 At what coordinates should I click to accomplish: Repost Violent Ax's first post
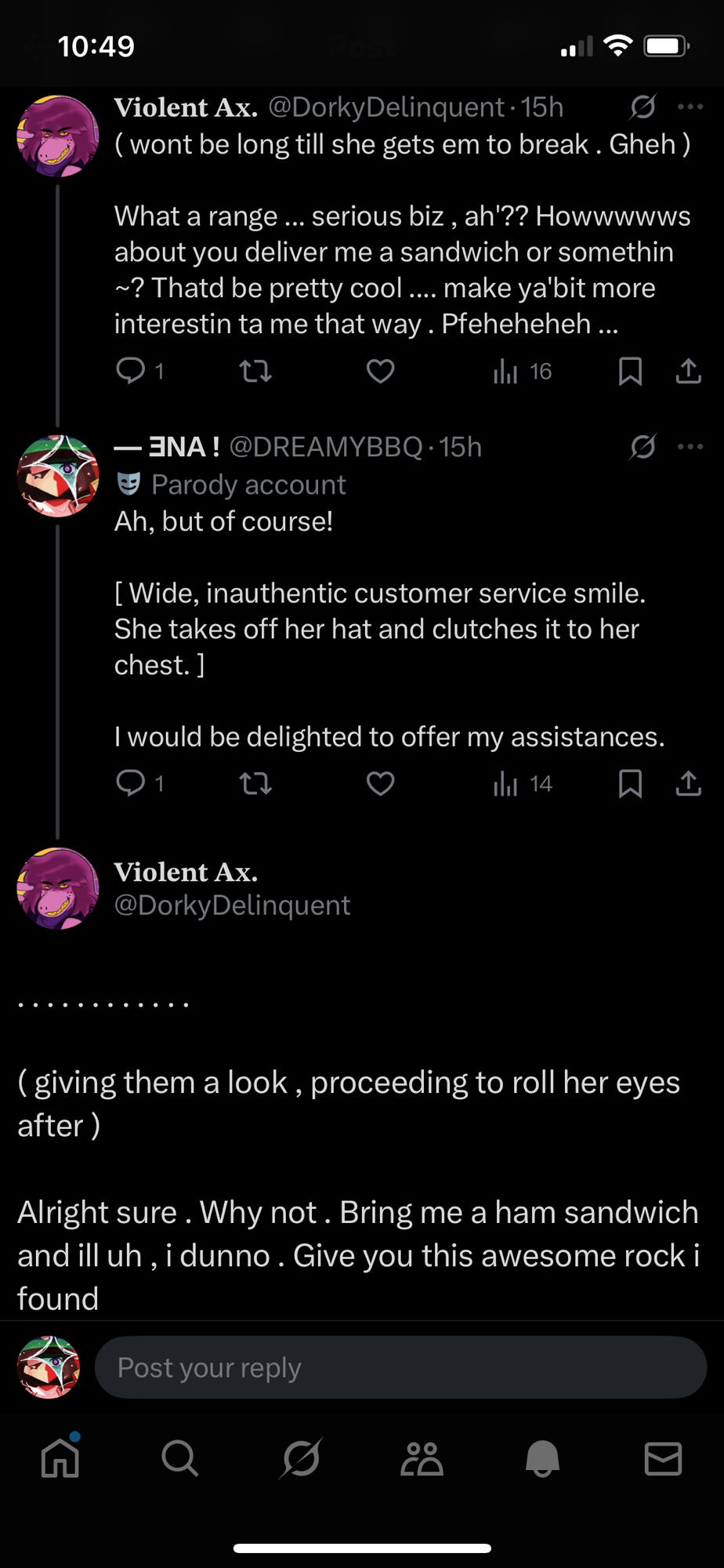point(255,371)
